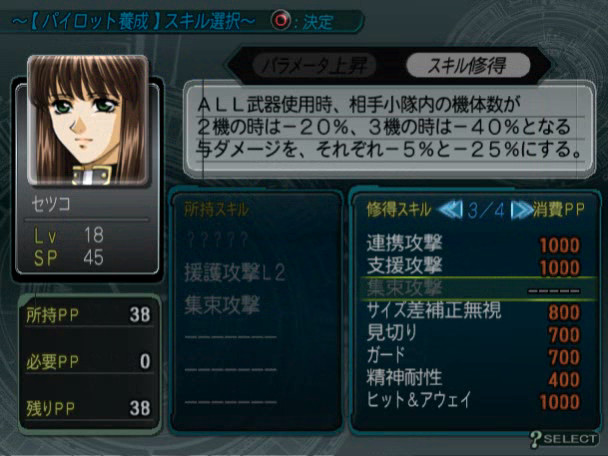Select 支援攻撃 skill costing 1000 PP
608x456 pixels.
coord(473,266)
